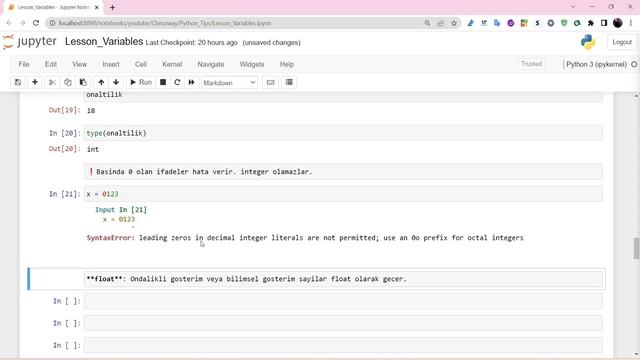Viewport: 640px width, 360px height.
Task: Run the selected cell
Action: pos(140,82)
